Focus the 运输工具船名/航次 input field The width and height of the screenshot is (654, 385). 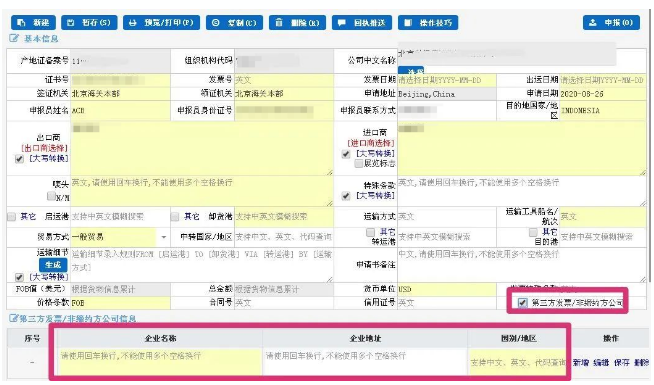coord(602,216)
